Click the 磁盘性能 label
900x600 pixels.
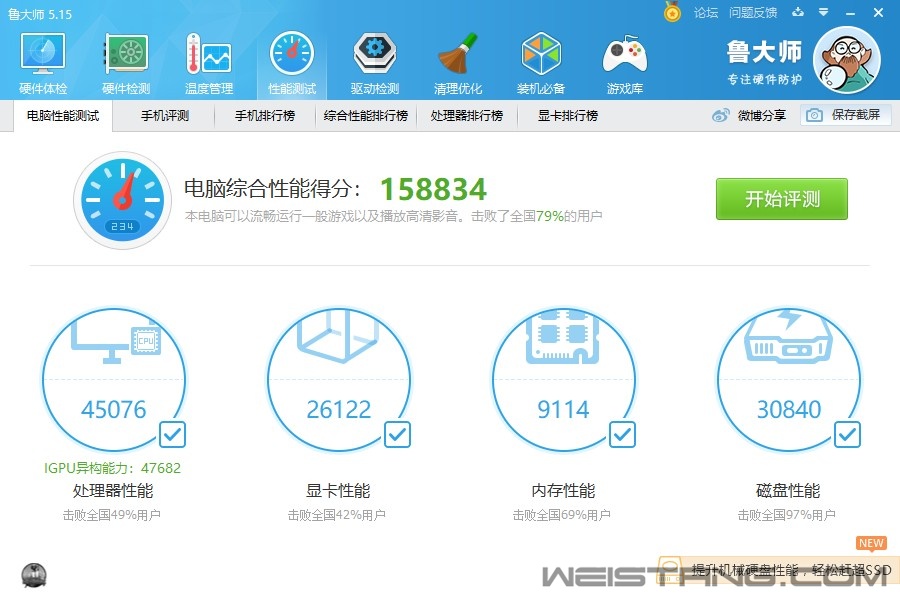(788, 491)
